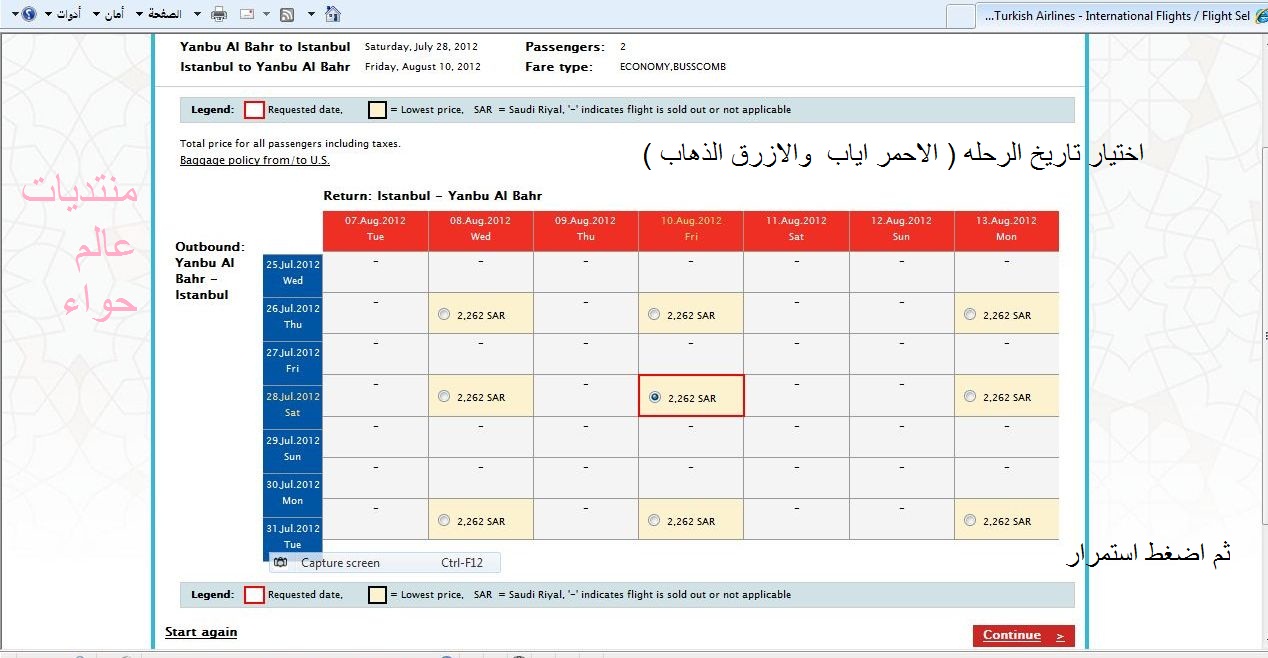Open the Baggage policy from/to U.S. link
Image resolution: width=1268 pixels, height=658 pixels.
(x=254, y=160)
